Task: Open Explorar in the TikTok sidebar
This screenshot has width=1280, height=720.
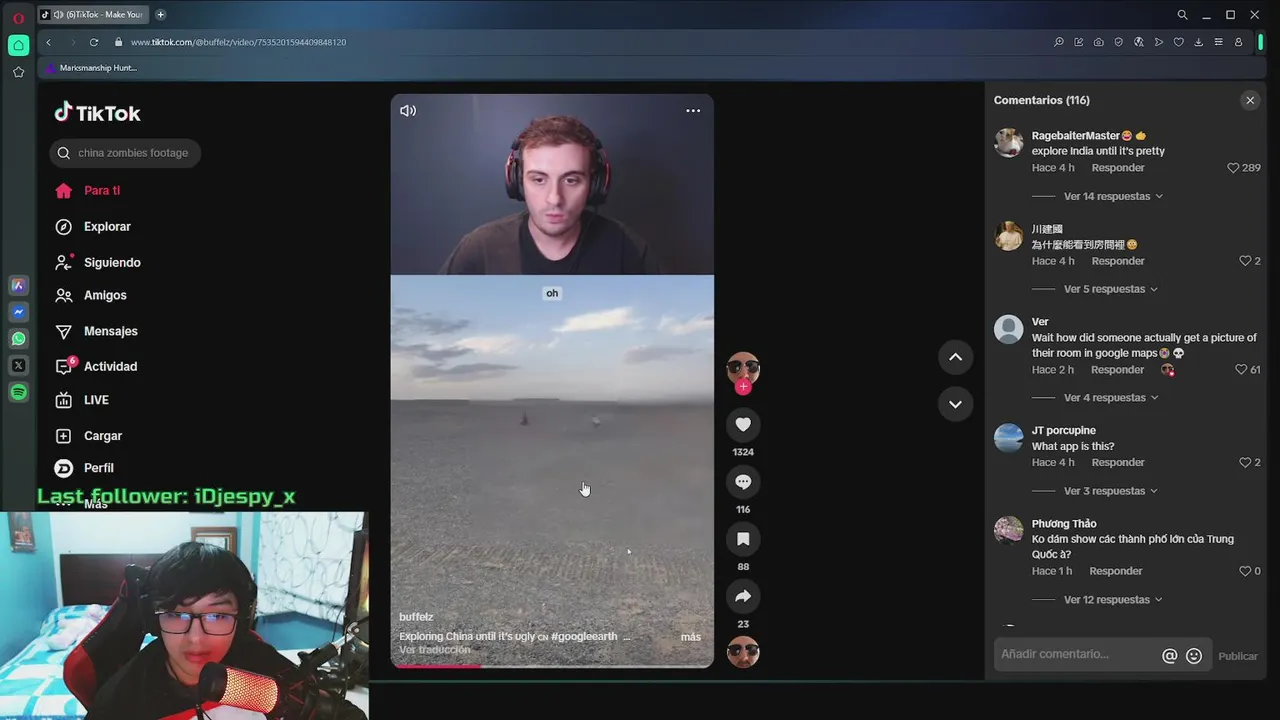Action: point(107,227)
